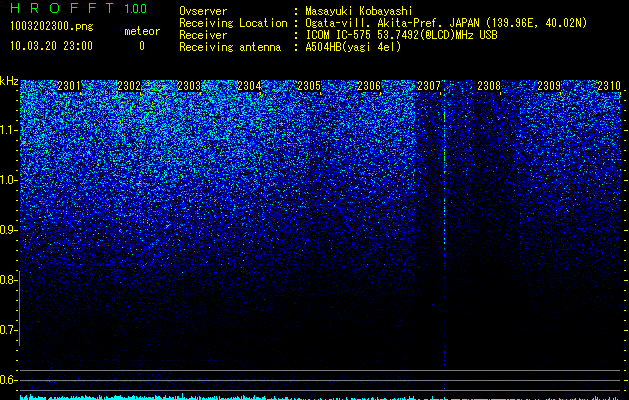Select the version number 1.0.0
The image size is (629, 400).
tap(136, 8)
